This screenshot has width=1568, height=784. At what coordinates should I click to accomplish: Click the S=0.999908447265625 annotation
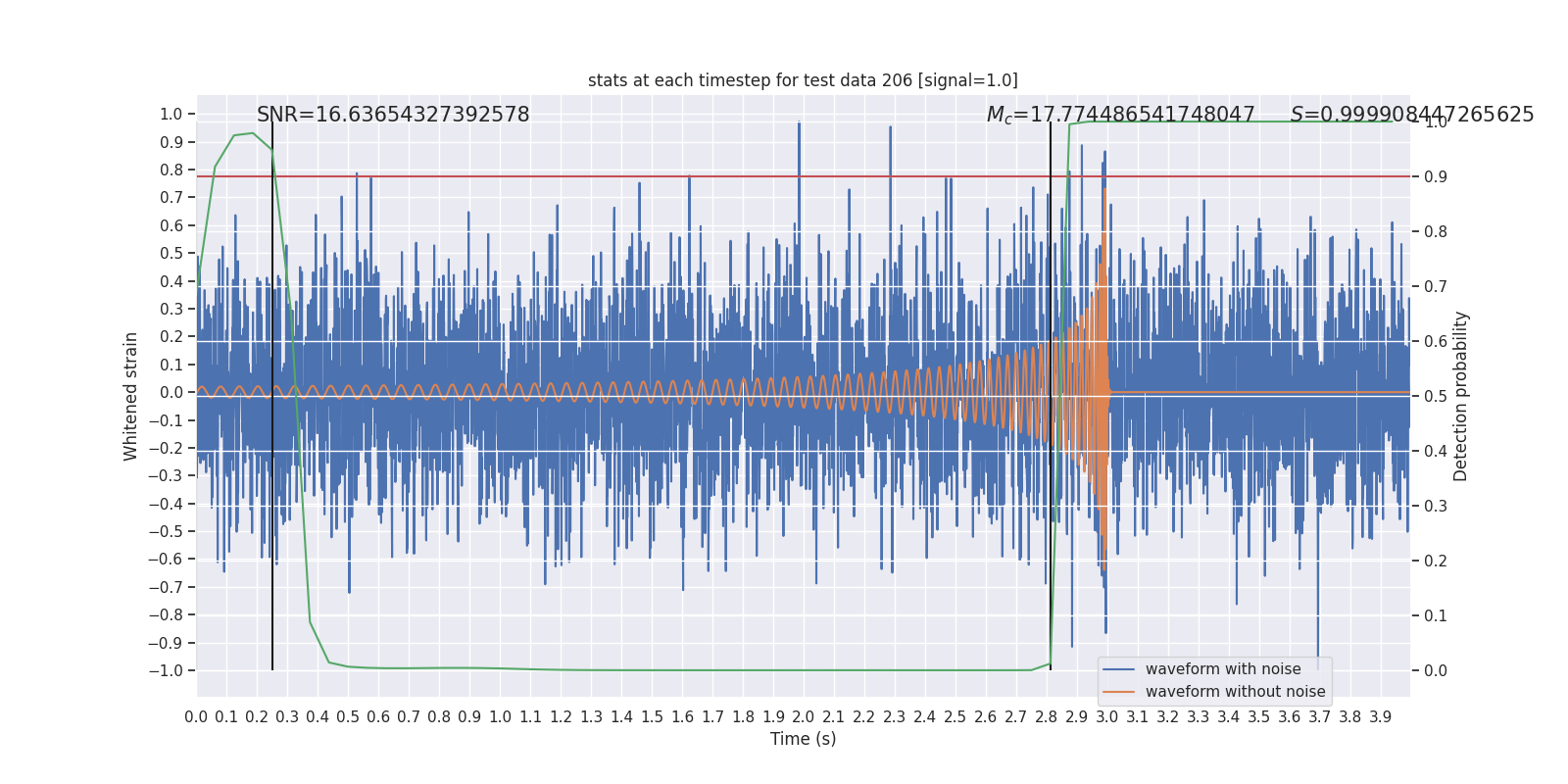pyautogui.click(x=1412, y=115)
